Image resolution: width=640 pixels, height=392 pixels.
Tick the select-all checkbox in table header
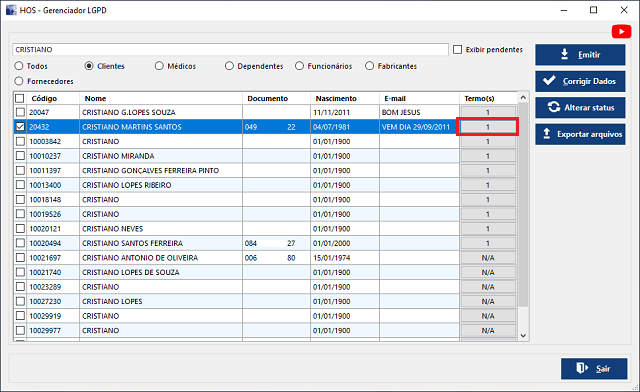coord(20,98)
